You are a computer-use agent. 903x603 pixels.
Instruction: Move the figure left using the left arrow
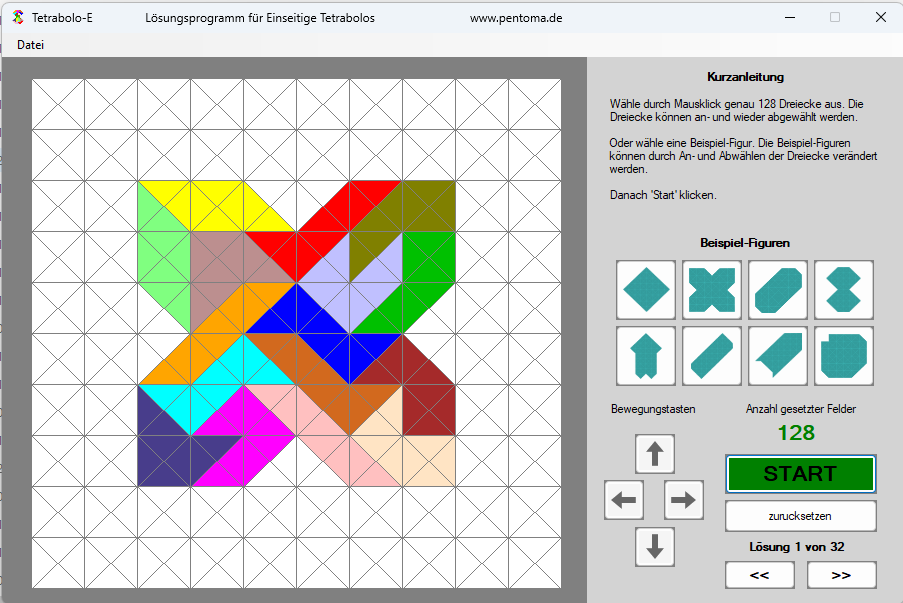click(623, 500)
